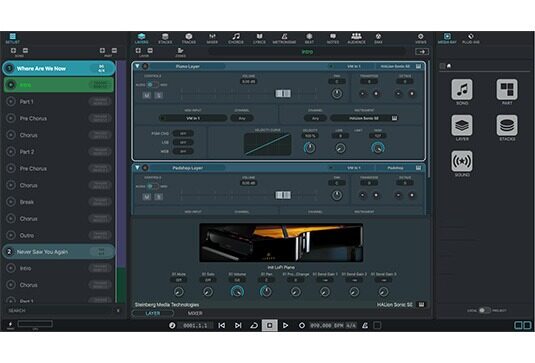Toggle Audio/MIDI control switch in Padshop Layer
This screenshot has height=363, width=535.
coord(152,186)
